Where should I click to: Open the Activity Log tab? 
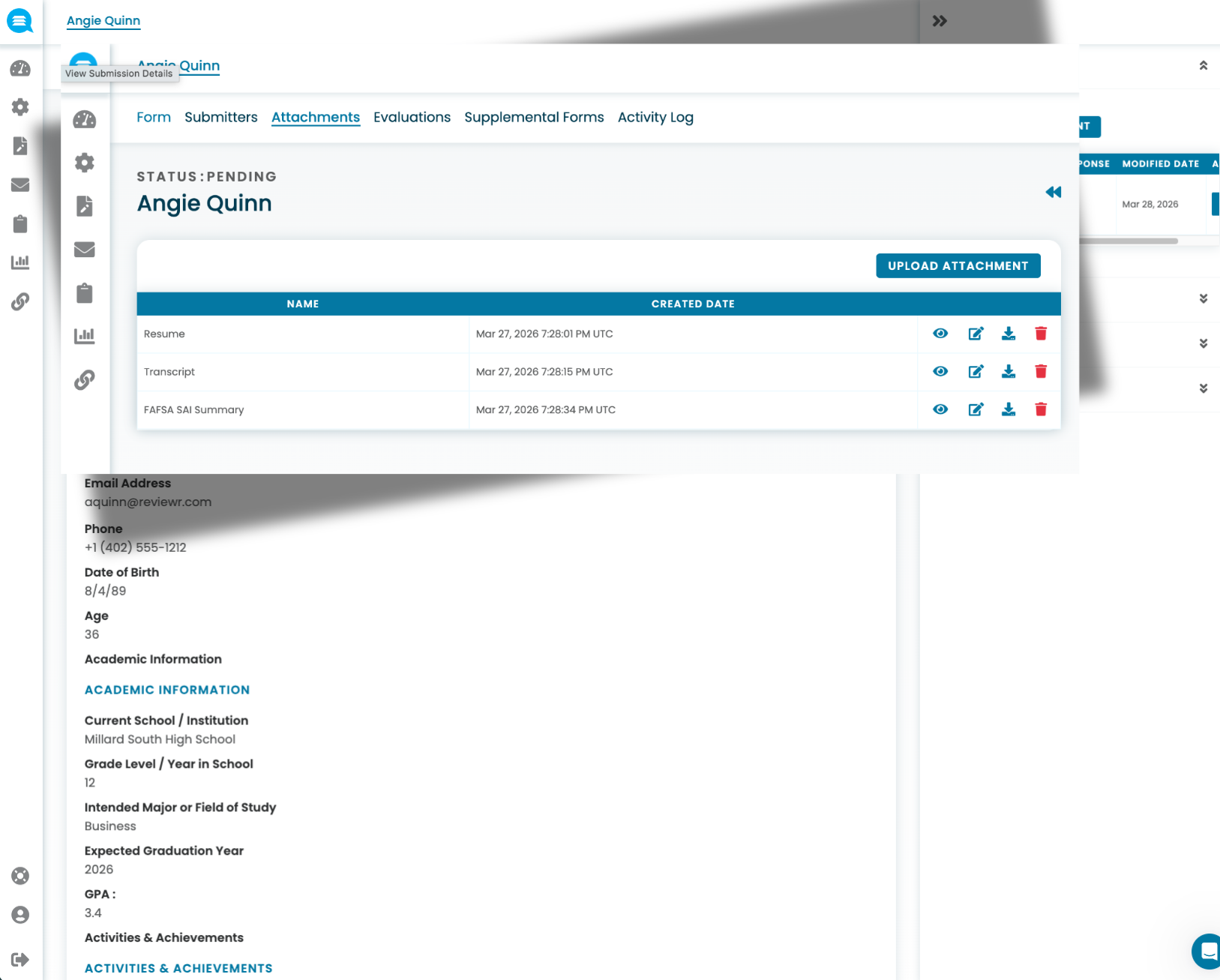(655, 117)
